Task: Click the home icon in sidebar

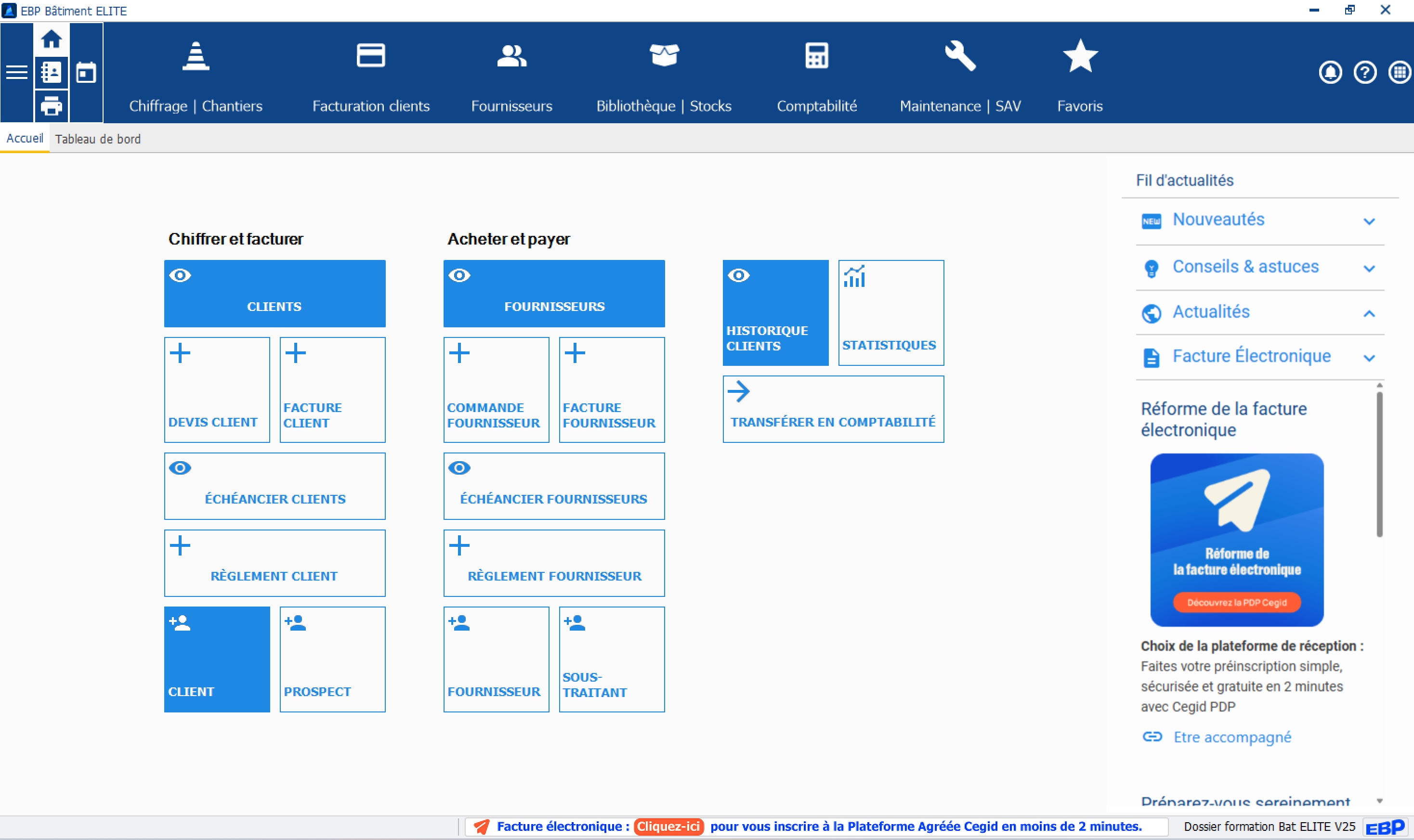Action: tap(51, 39)
